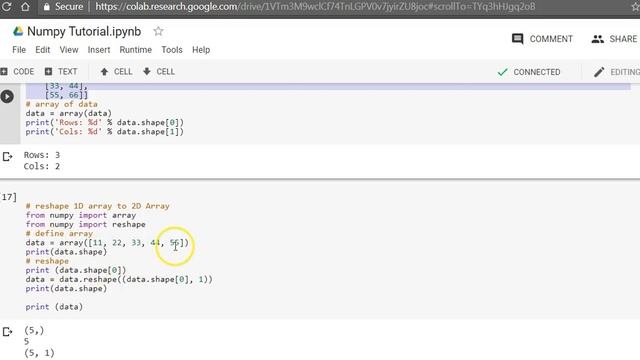Open the Edit menu
This screenshot has height=360, width=640.
(42, 50)
